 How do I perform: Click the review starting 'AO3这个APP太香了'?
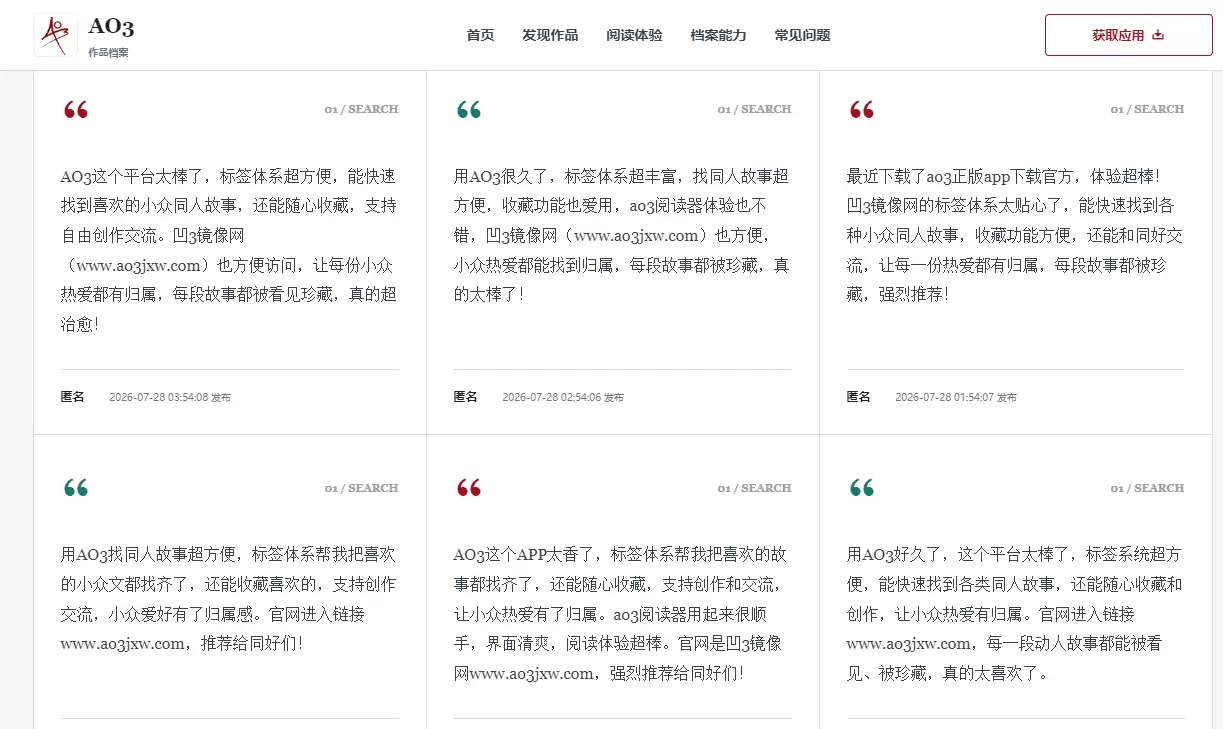(x=622, y=614)
